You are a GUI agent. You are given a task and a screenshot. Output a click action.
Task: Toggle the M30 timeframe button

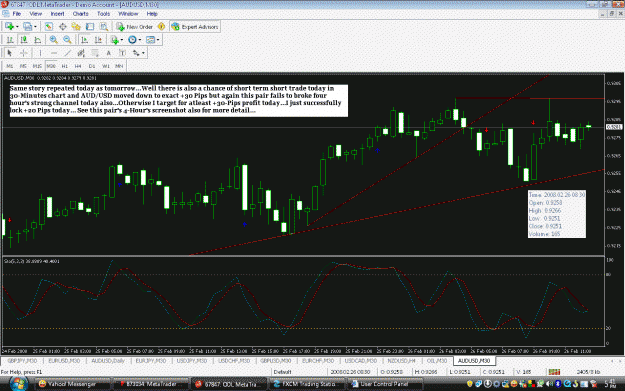[51, 66]
